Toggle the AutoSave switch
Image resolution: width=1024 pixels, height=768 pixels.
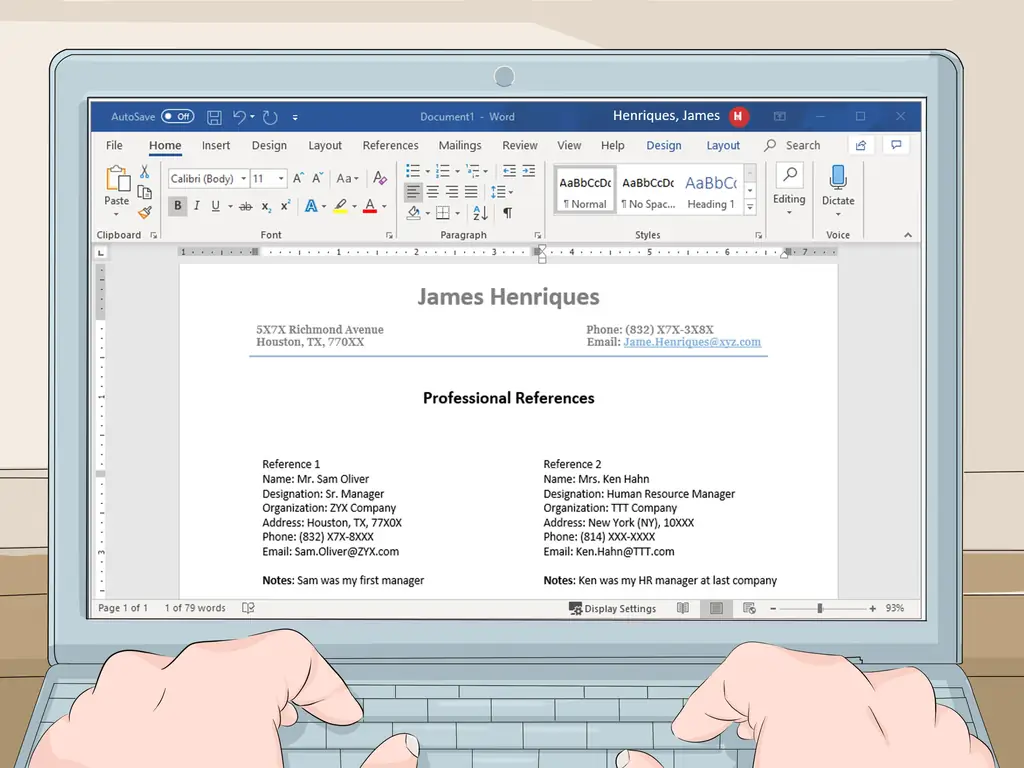(177, 117)
